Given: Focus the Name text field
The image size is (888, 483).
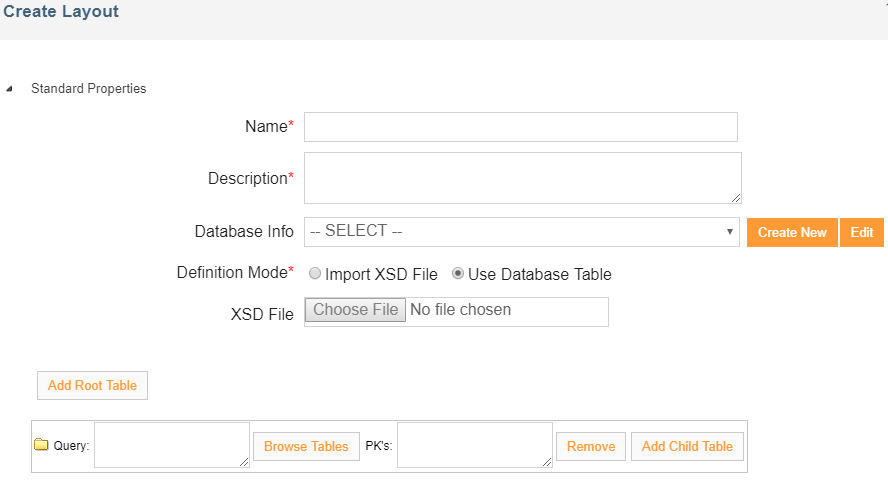Looking at the screenshot, I should (520, 127).
